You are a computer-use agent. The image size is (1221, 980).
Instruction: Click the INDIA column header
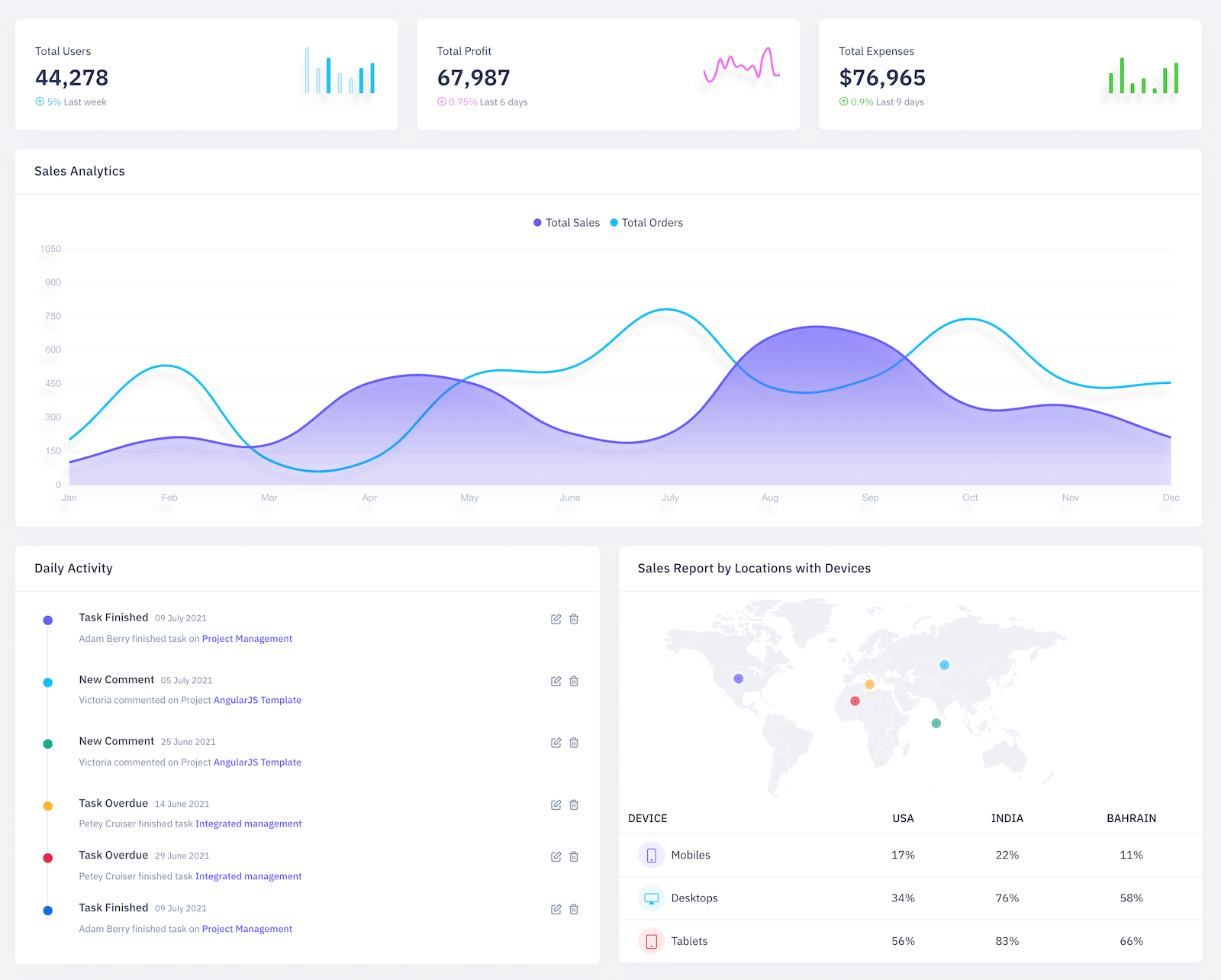point(1007,818)
